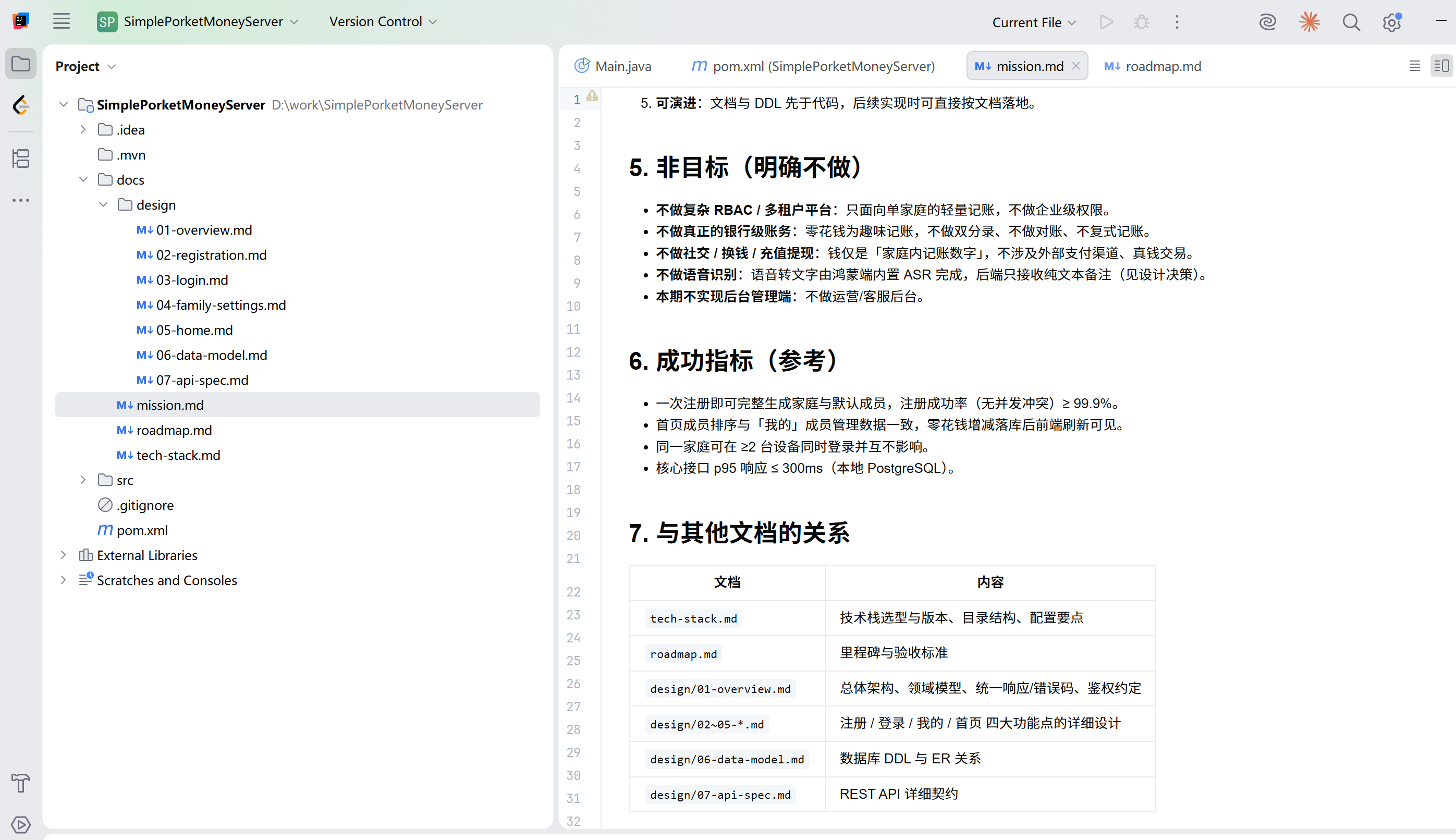Image resolution: width=1456 pixels, height=840 pixels.
Task: Click line number 10 in gutter
Action: (x=573, y=306)
